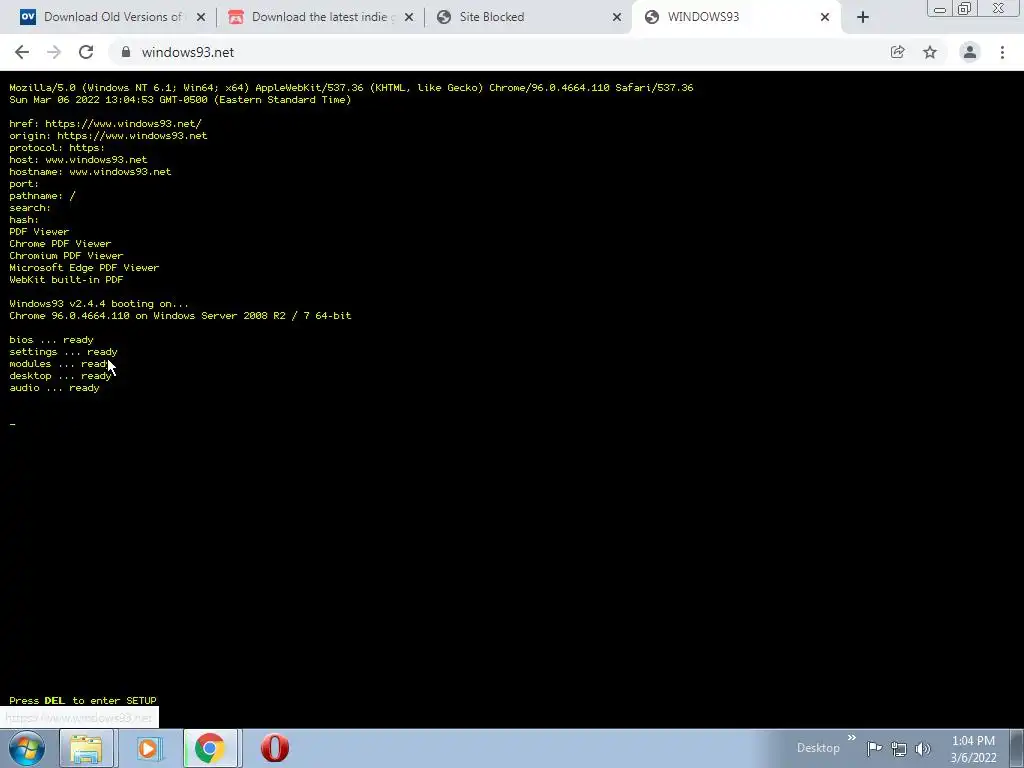Image resolution: width=1024 pixels, height=768 pixels.
Task: Open the clock showing 1:04 PM
Action: [973, 749]
